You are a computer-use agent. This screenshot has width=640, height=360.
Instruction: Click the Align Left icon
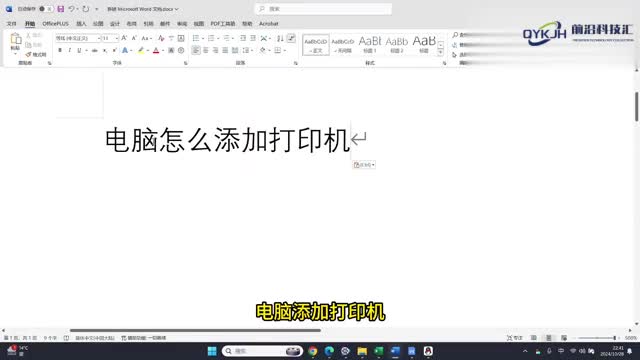[x=196, y=50]
